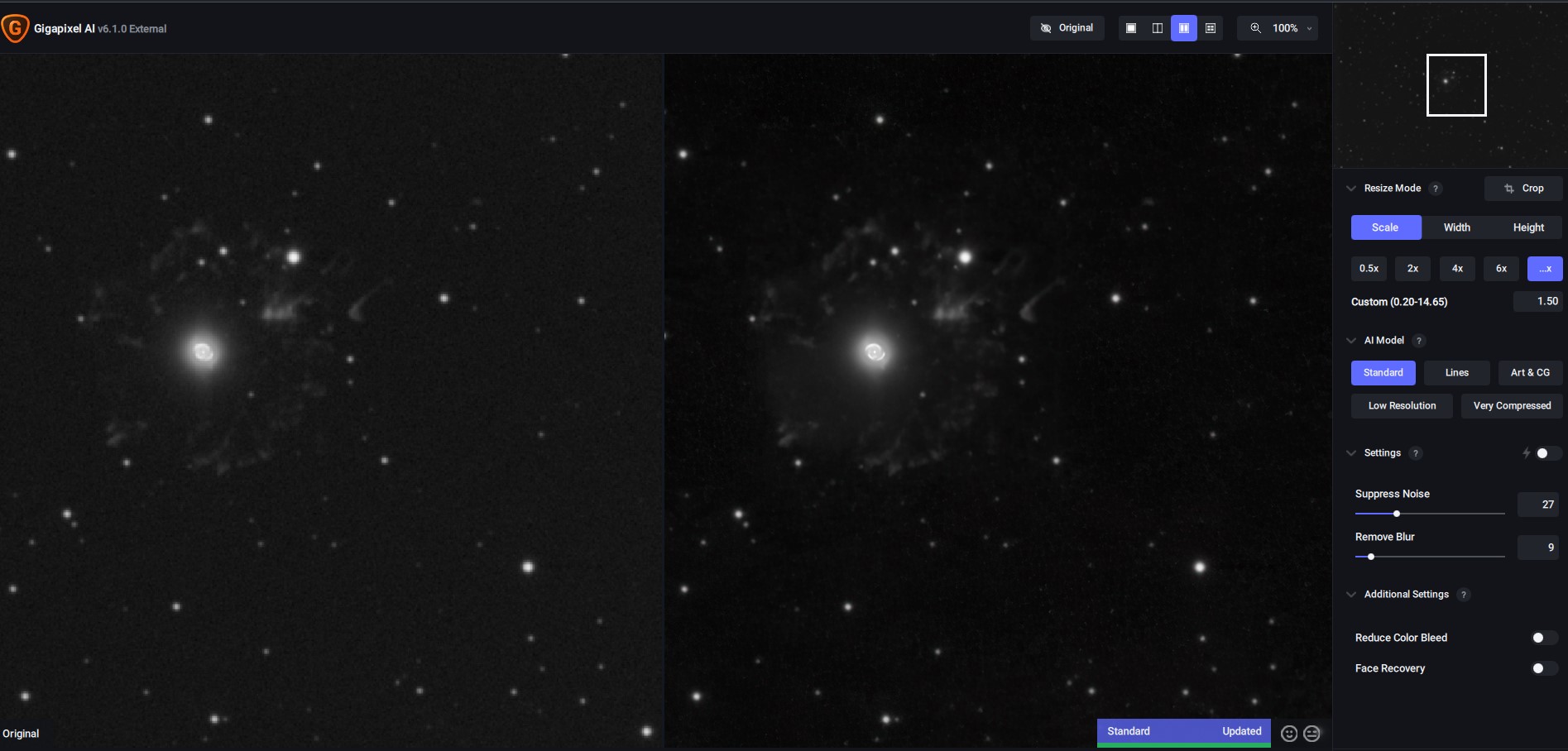Select split view layout icon
The width and height of the screenshot is (1568, 751).
coord(1158,28)
